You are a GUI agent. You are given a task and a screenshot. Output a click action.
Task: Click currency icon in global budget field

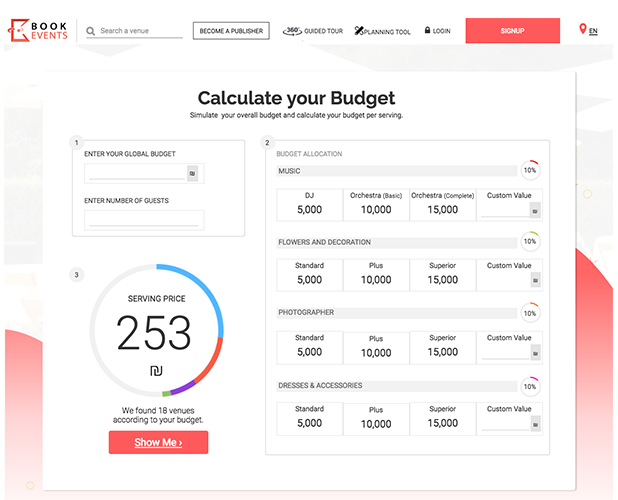click(x=192, y=173)
